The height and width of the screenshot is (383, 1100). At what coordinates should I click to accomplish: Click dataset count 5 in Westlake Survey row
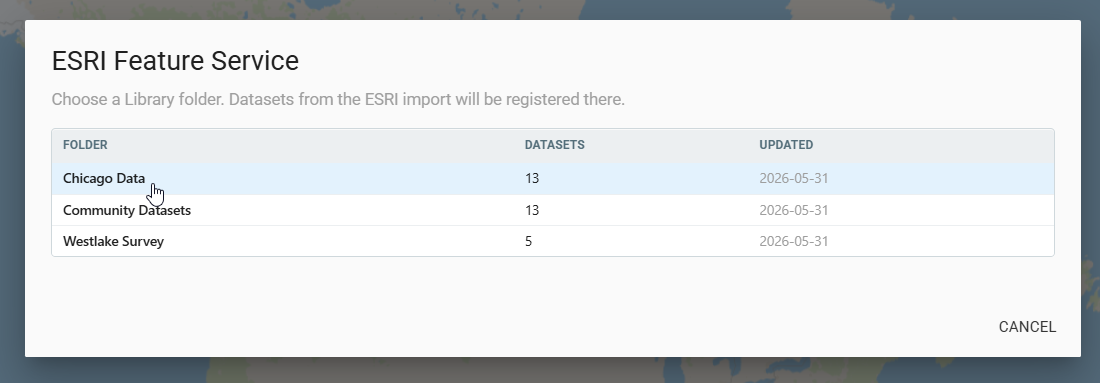coord(528,241)
